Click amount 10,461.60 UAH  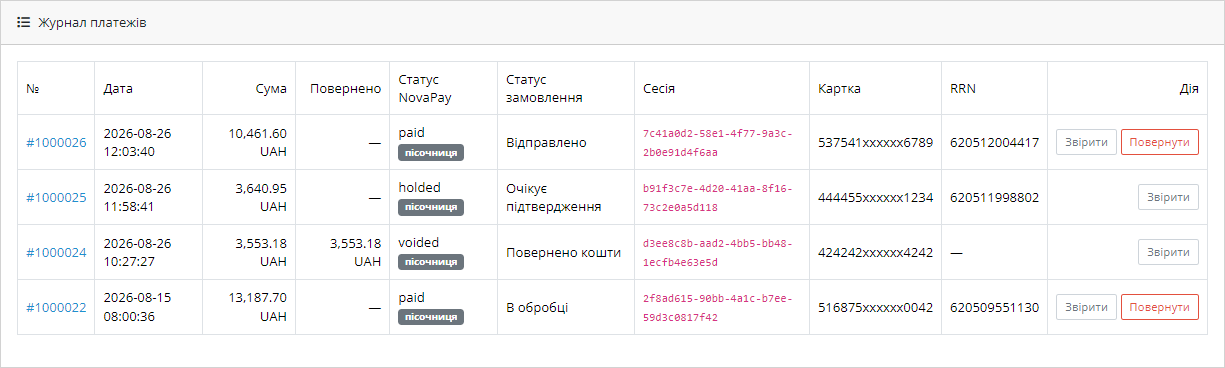click(x=258, y=142)
